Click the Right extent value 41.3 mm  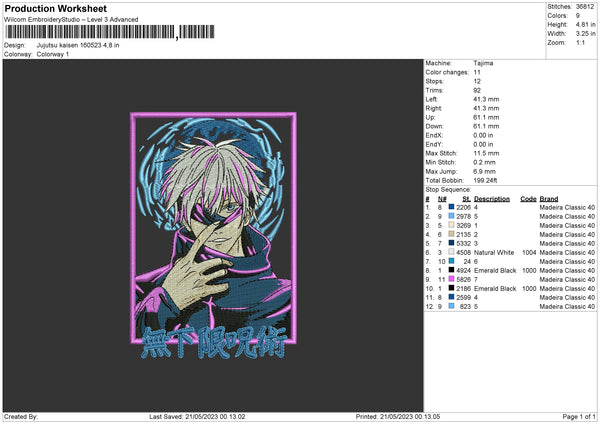(486, 108)
